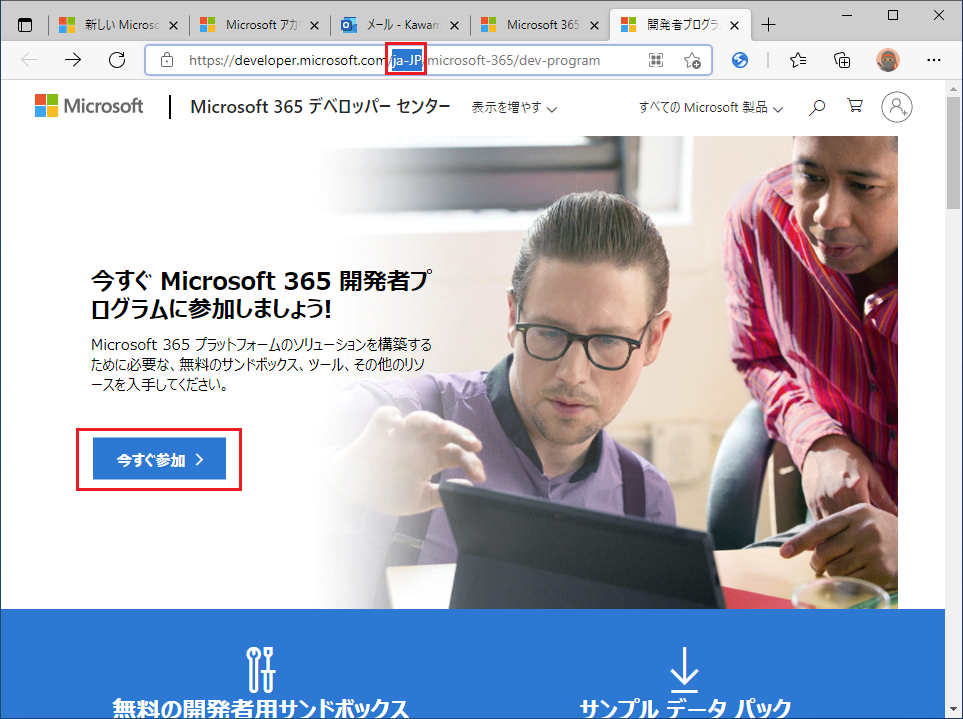963x719 pixels.
Task: Close the Microsoft アカウント tab
Action: point(314,26)
